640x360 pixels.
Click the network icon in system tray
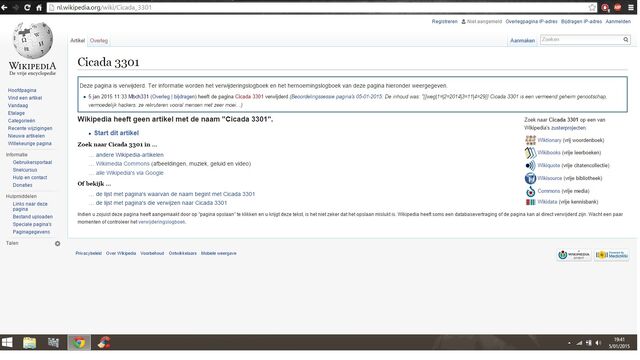coord(579,343)
